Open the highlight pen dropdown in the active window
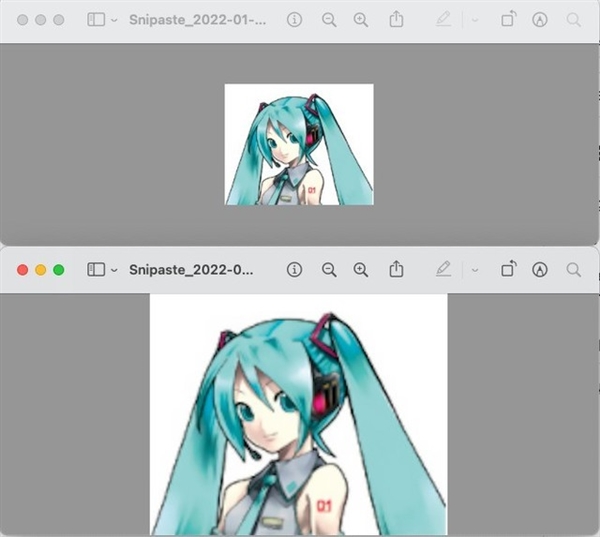 [x=474, y=270]
